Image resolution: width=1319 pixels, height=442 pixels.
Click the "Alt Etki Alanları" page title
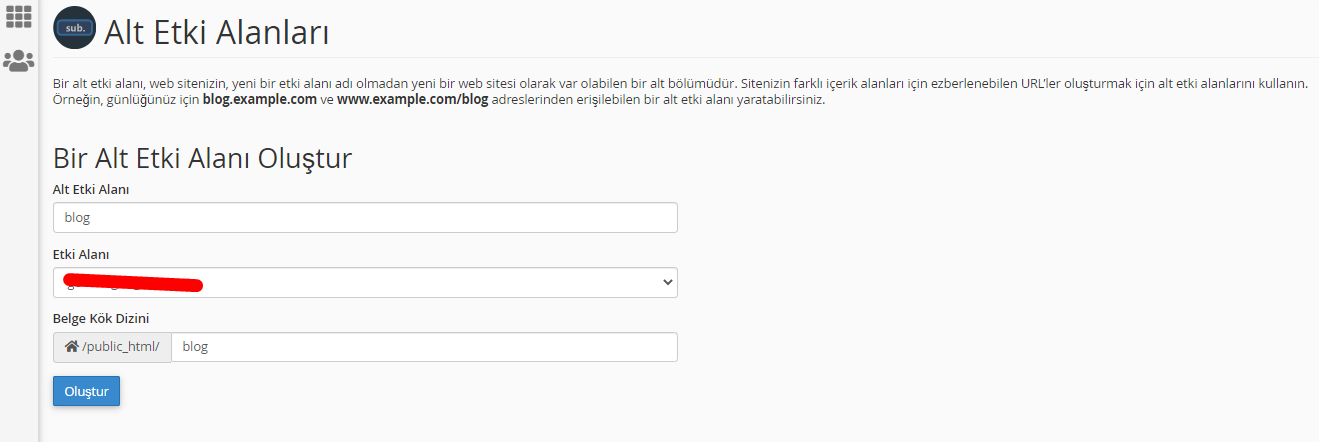pos(217,32)
